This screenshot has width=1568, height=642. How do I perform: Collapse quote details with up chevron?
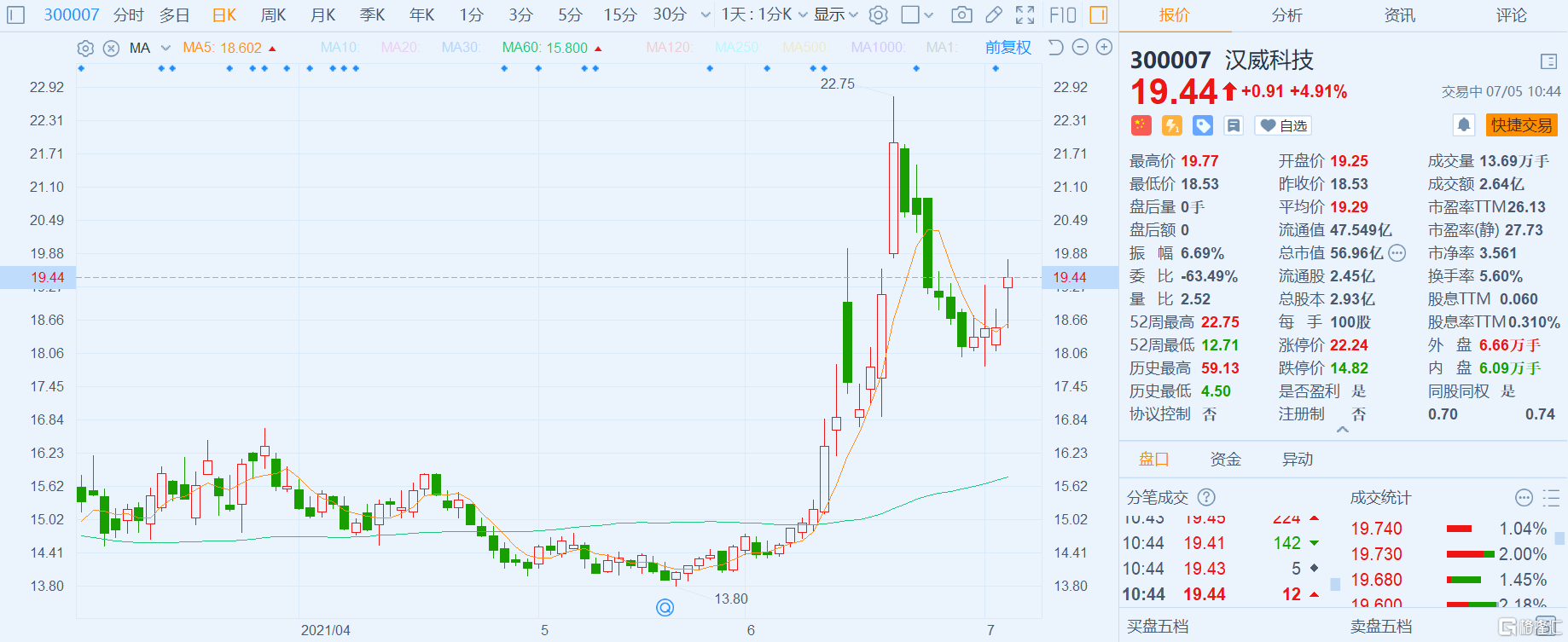[x=1342, y=430]
